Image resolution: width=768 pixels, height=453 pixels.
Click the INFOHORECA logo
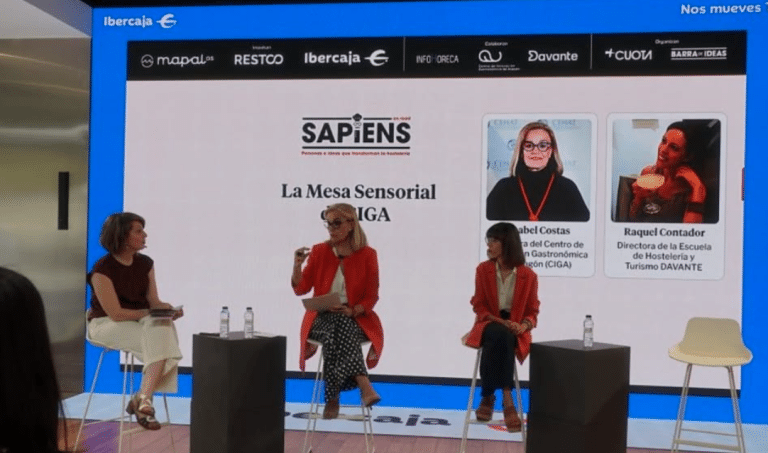click(x=437, y=59)
